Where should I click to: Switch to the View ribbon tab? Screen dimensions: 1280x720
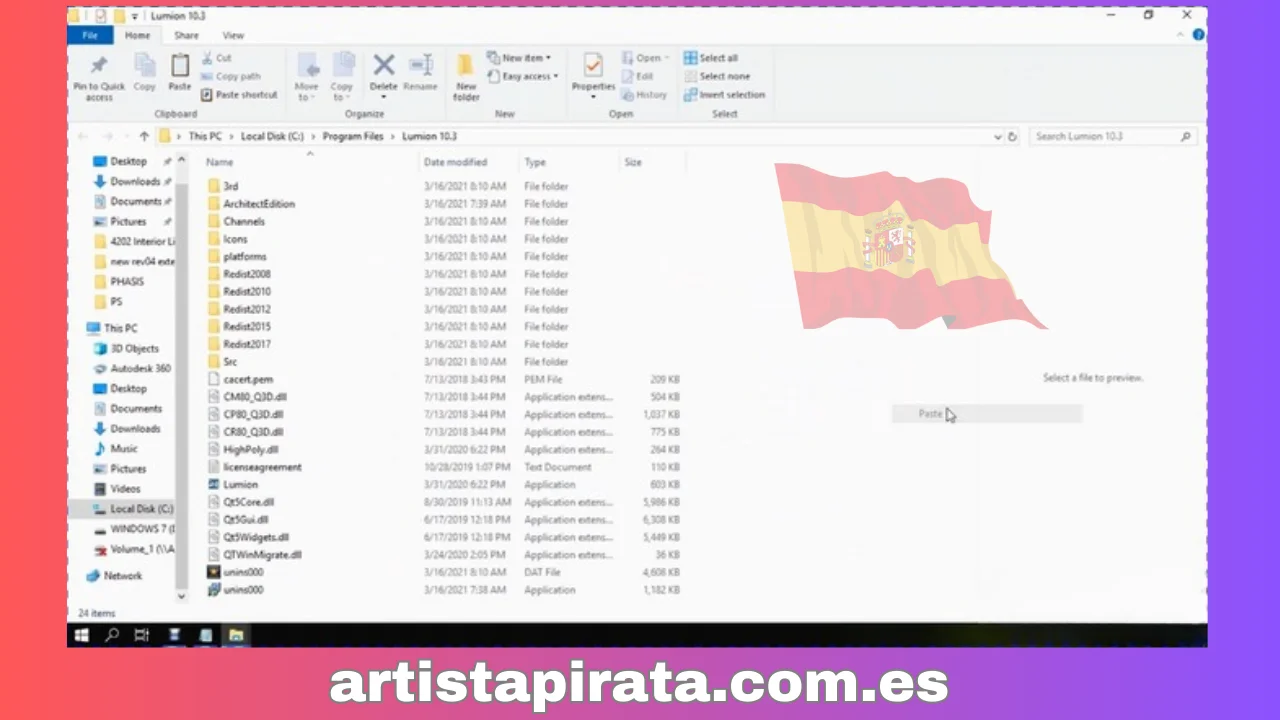point(233,35)
